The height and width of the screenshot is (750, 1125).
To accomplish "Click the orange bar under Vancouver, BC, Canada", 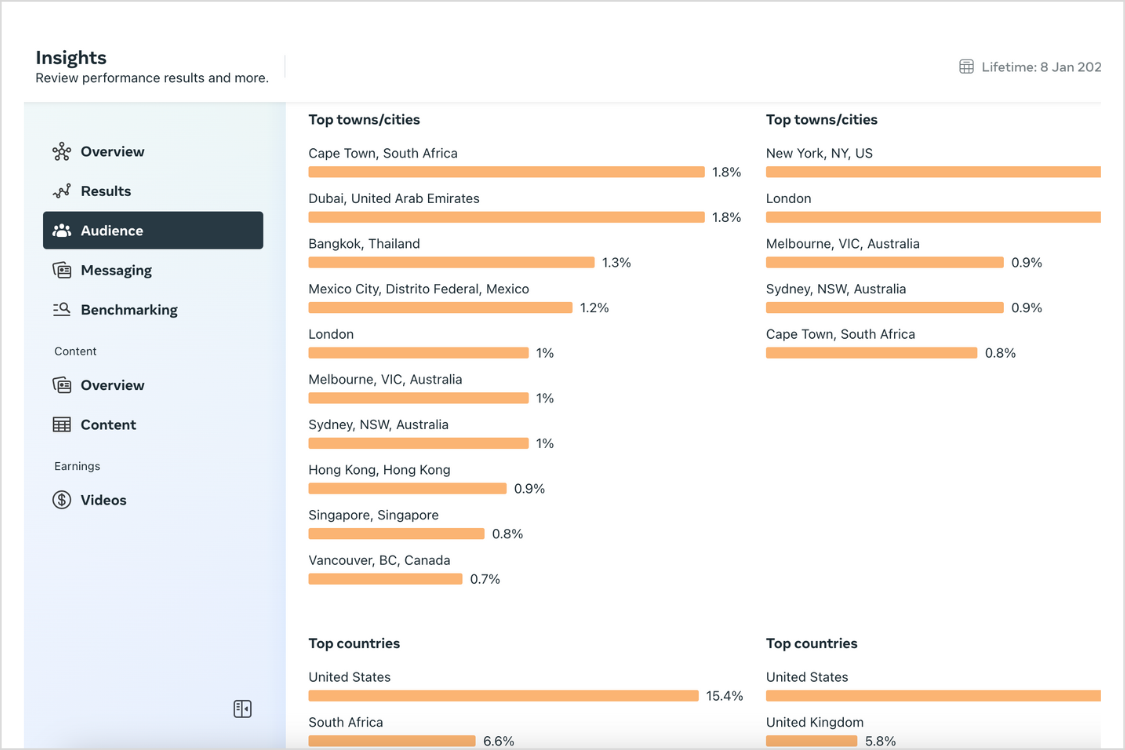I will pyautogui.click(x=385, y=578).
